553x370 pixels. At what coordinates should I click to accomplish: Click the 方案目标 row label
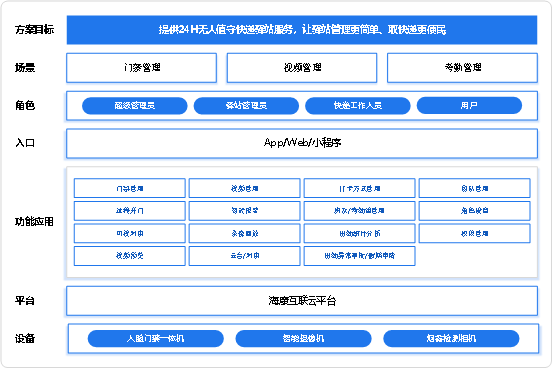coord(34,30)
